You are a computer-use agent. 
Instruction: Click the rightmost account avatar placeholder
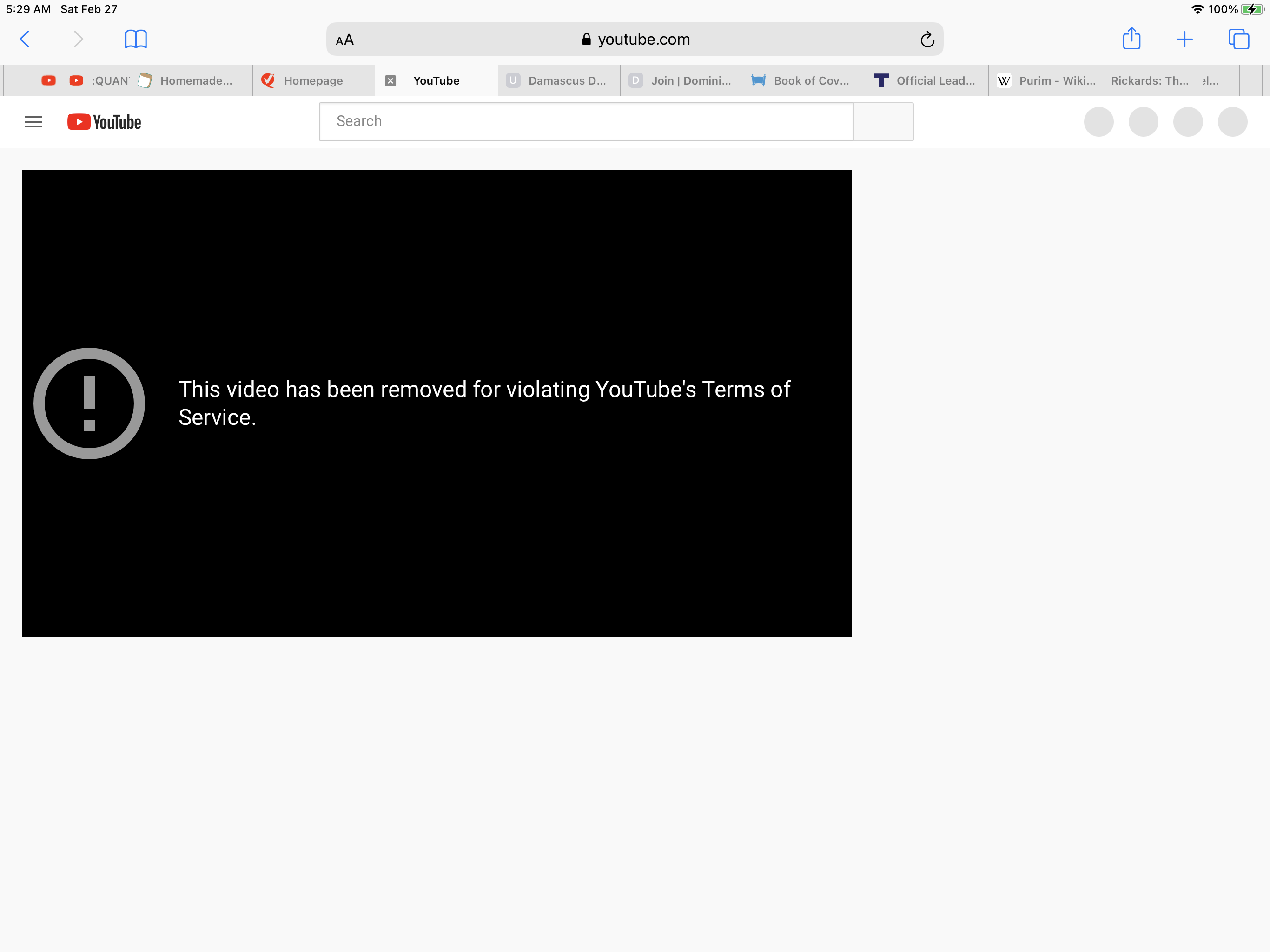pyautogui.click(x=1232, y=122)
